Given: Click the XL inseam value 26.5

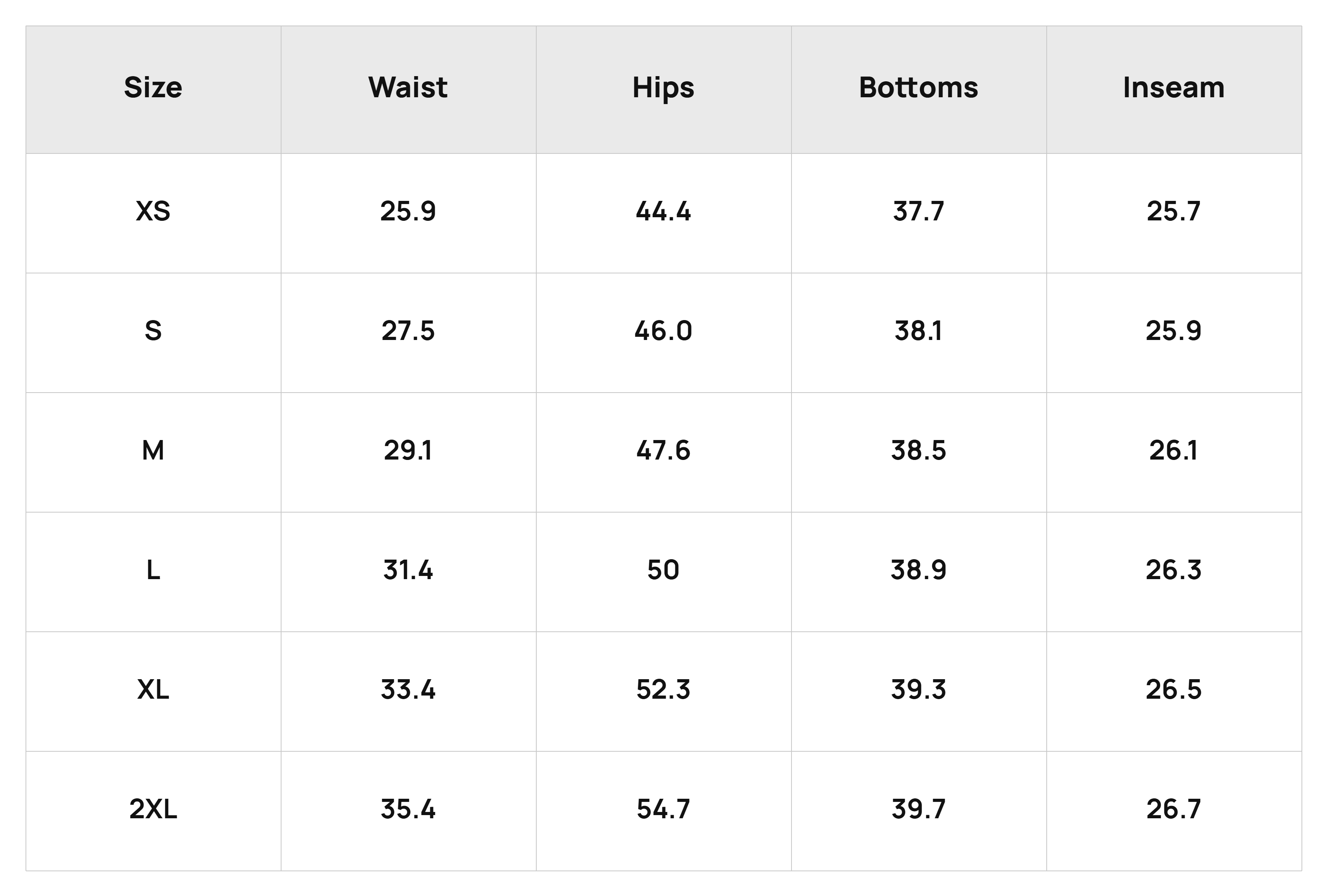Looking at the screenshot, I should pyautogui.click(x=1174, y=690).
